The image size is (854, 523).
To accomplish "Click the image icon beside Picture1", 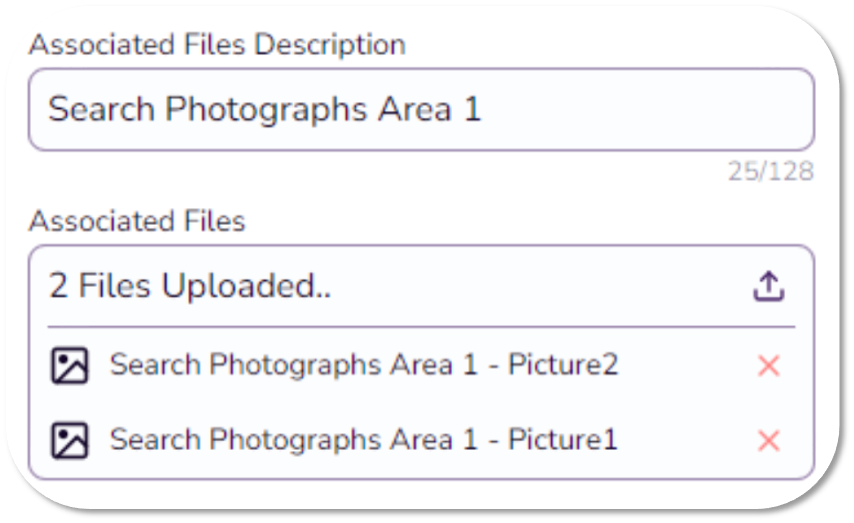I will click(x=69, y=440).
